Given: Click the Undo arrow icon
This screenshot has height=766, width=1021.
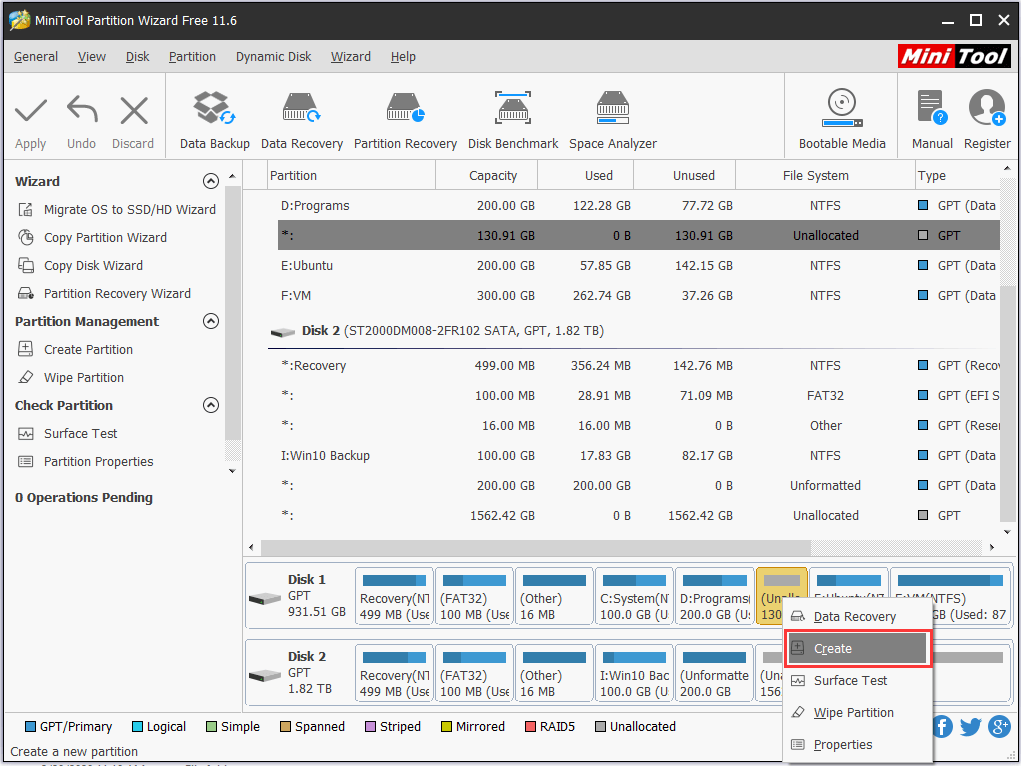Looking at the screenshot, I should [x=82, y=109].
